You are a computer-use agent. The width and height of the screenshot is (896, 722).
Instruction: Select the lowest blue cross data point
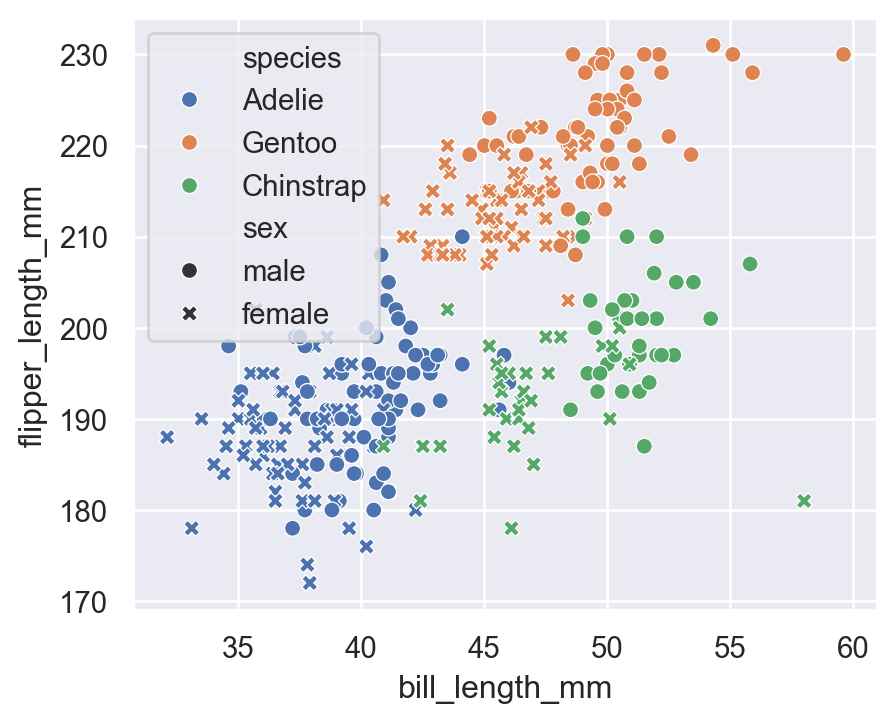pyautogui.click(x=310, y=583)
